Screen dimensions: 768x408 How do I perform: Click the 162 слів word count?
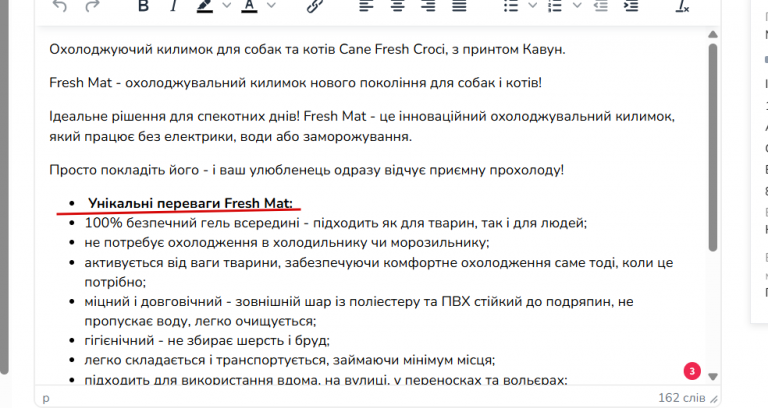681,398
